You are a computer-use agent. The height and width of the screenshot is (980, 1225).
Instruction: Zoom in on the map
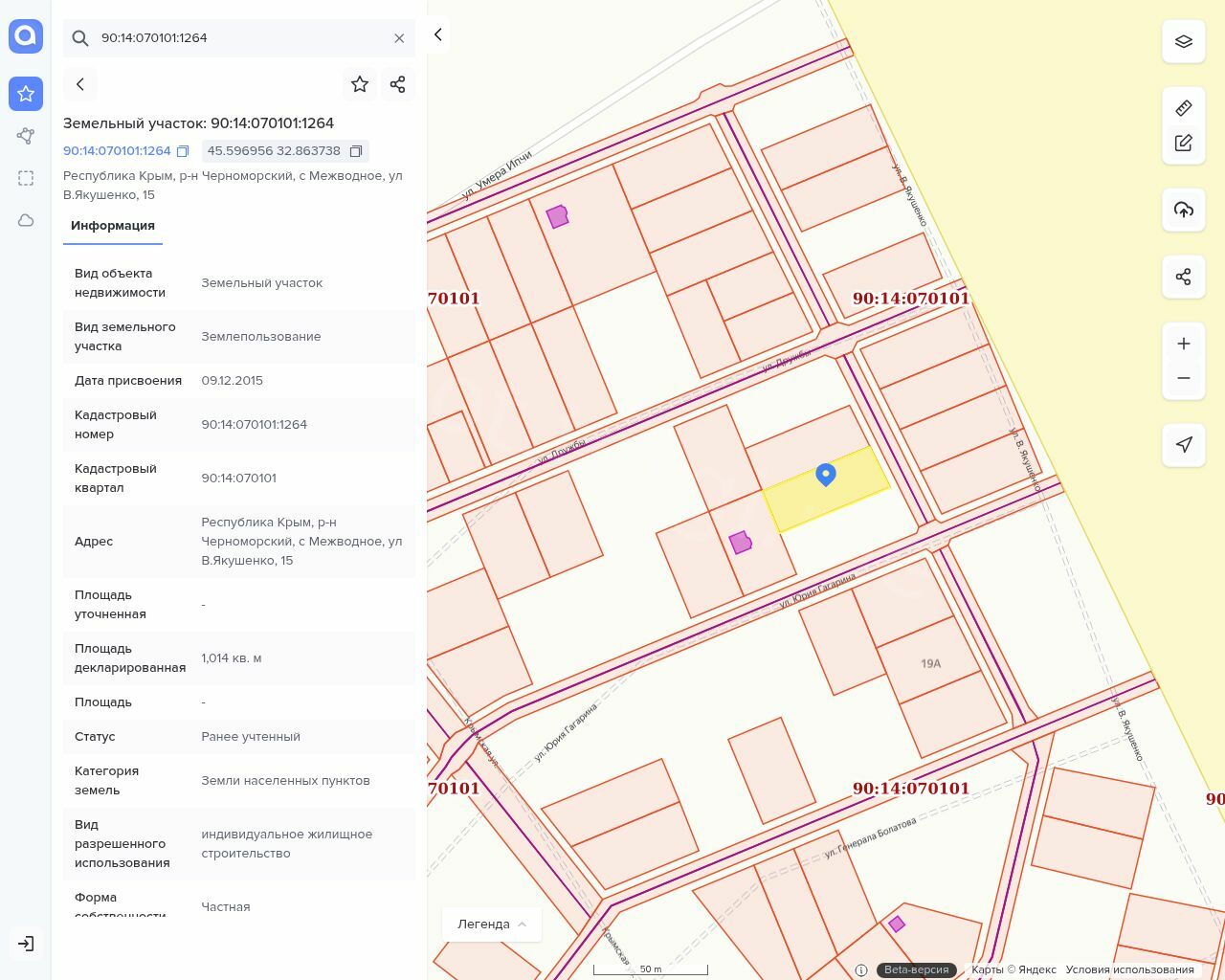(x=1184, y=344)
